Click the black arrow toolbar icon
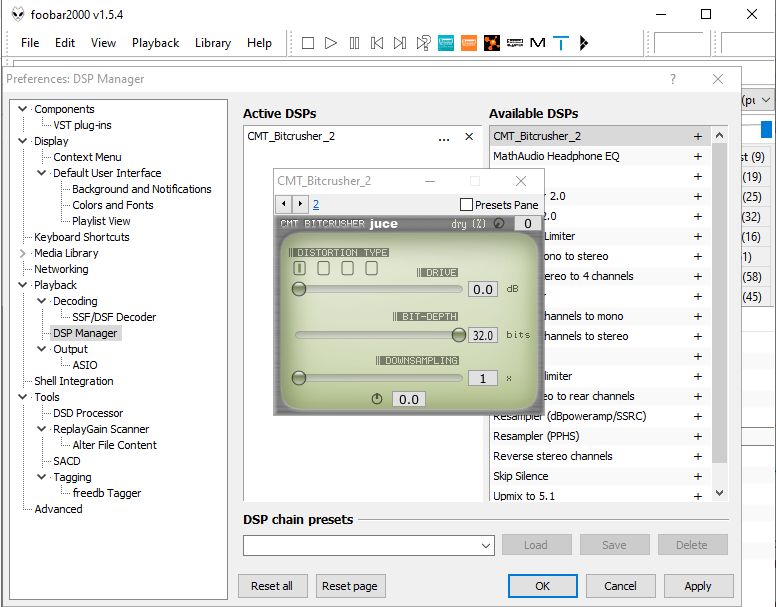This screenshot has width=776, height=607. click(x=583, y=43)
